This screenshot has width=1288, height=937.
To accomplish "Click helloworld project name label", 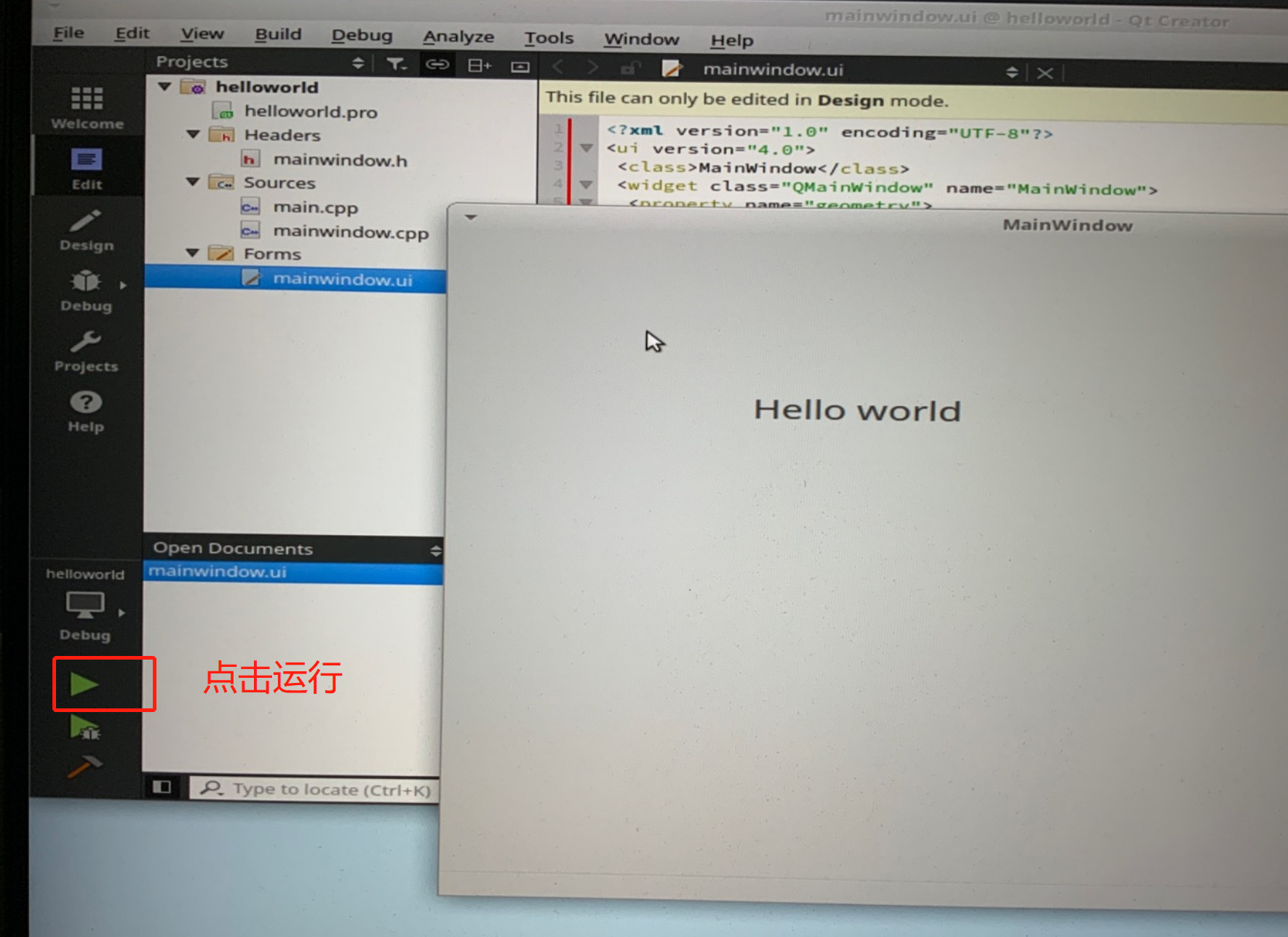I will pyautogui.click(x=267, y=87).
